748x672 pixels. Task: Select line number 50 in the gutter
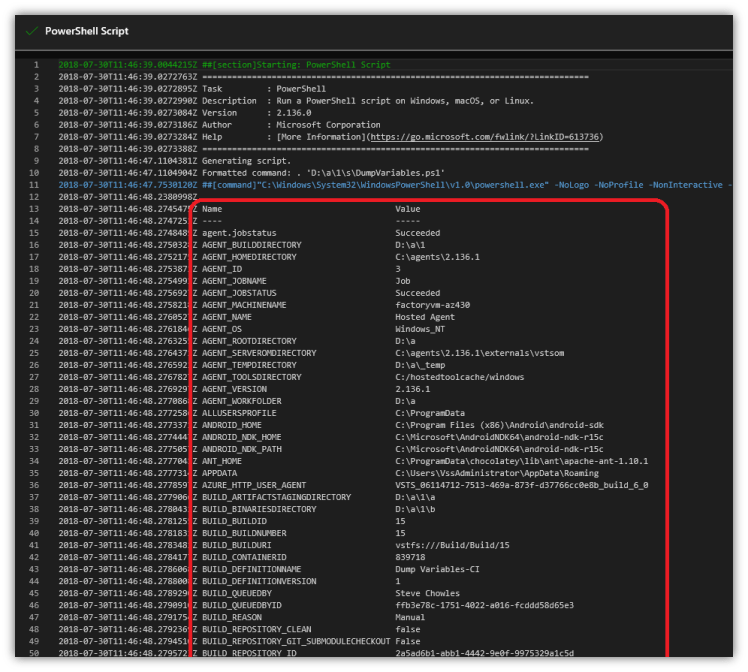pos(33,652)
